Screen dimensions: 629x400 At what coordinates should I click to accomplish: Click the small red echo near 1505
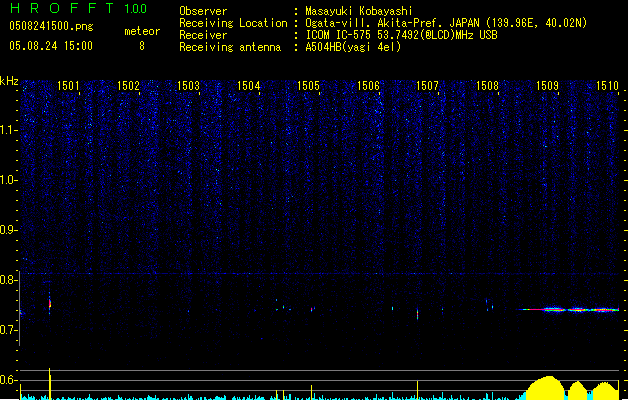tap(312, 309)
